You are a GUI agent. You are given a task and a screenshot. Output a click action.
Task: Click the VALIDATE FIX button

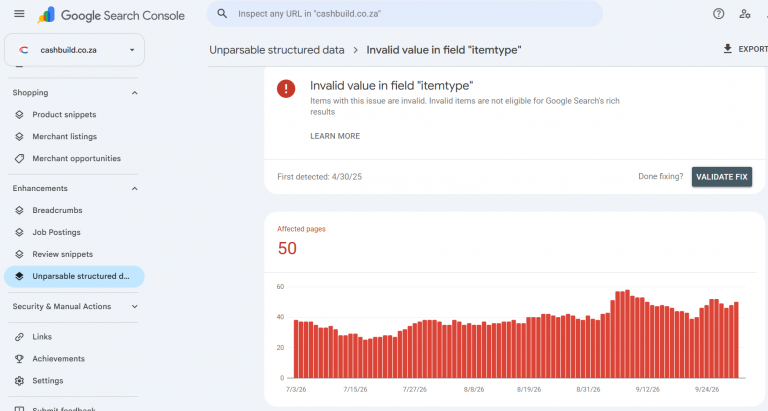click(721, 177)
